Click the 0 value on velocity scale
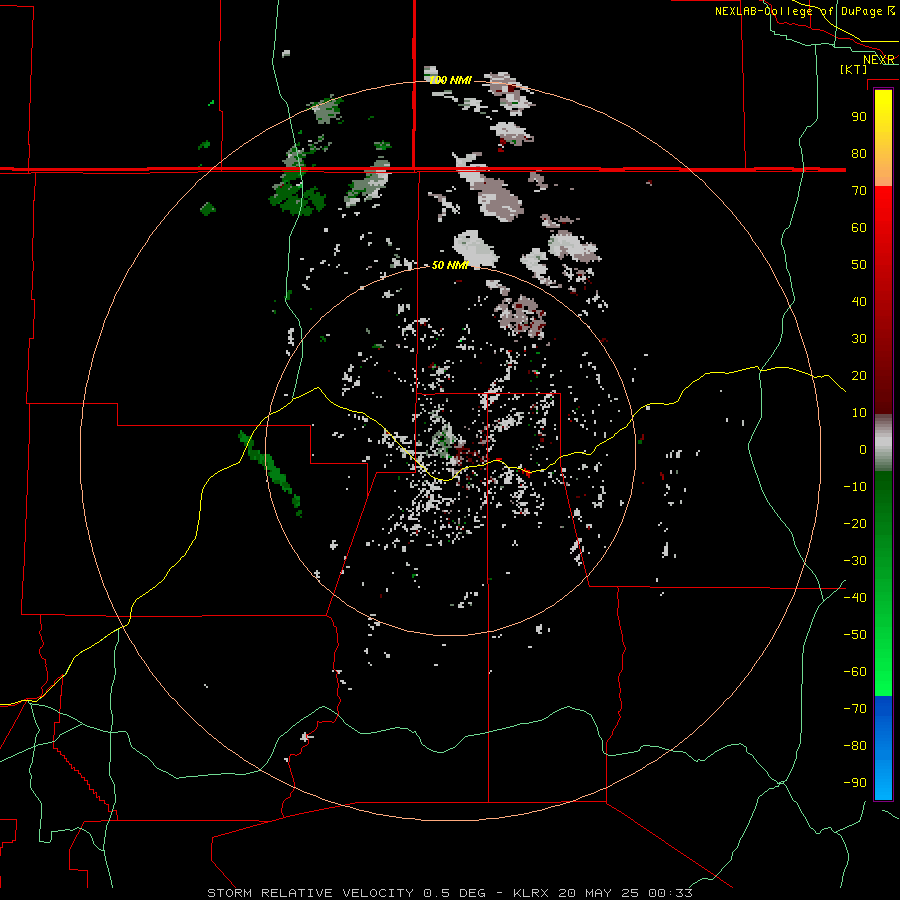The height and width of the screenshot is (900, 900). [863, 450]
